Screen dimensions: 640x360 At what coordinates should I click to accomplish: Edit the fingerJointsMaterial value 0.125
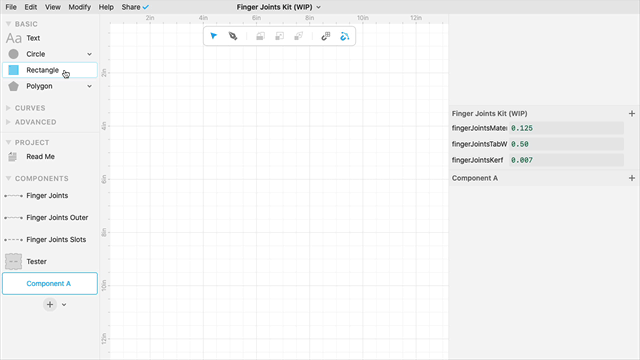566,128
